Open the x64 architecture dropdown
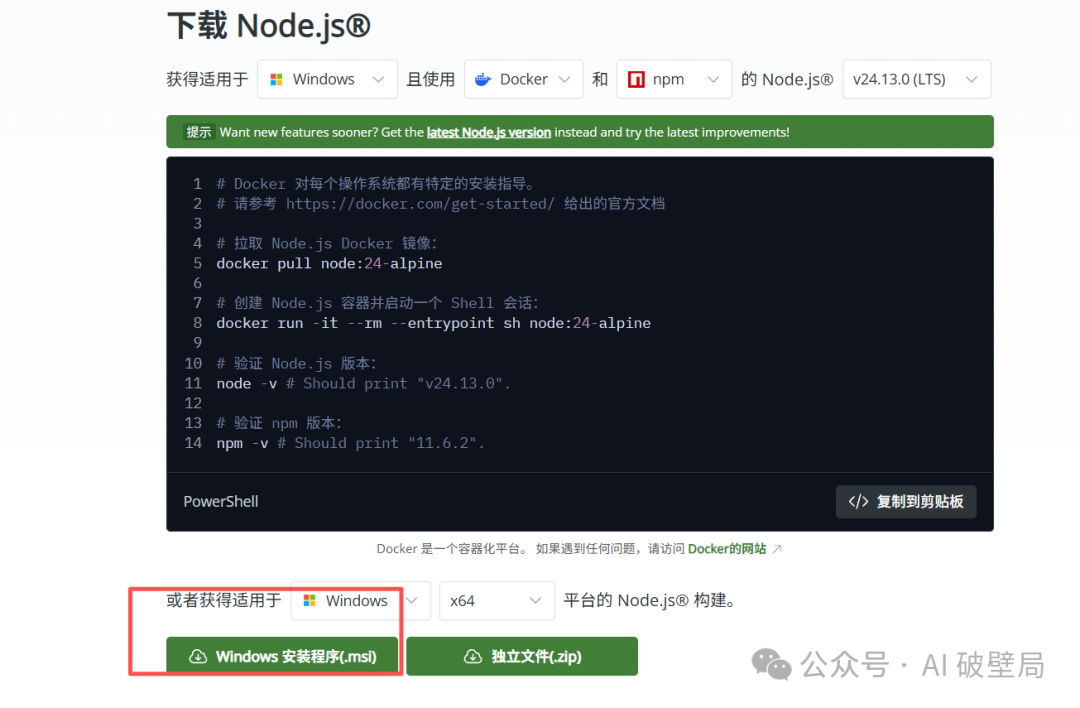 click(497, 601)
